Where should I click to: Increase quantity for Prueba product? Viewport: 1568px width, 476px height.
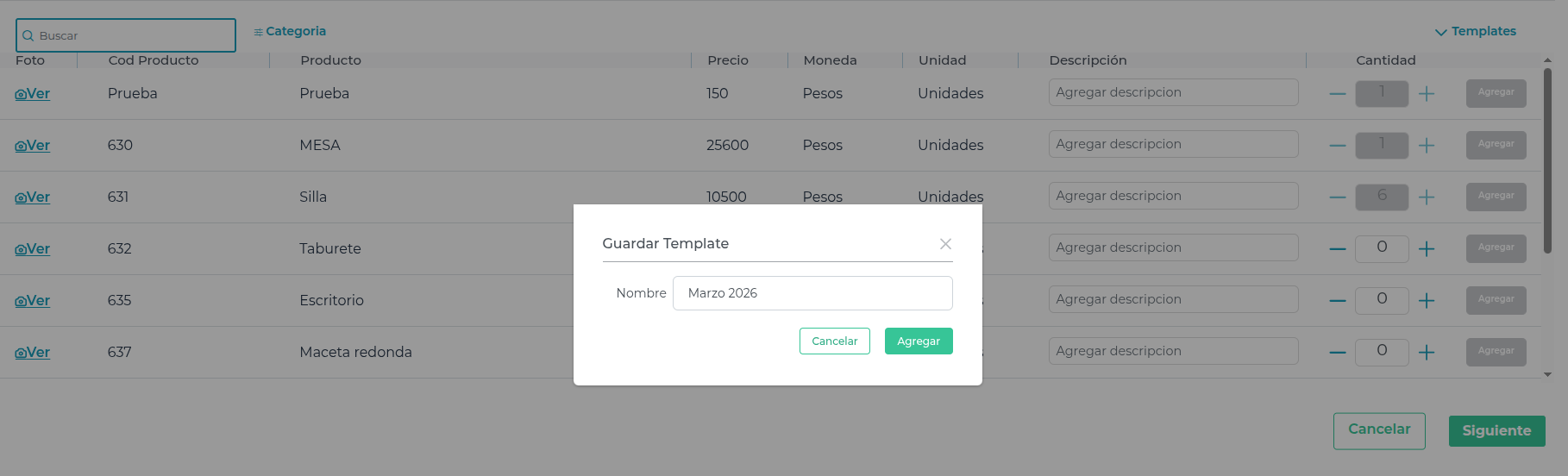tap(1427, 94)
